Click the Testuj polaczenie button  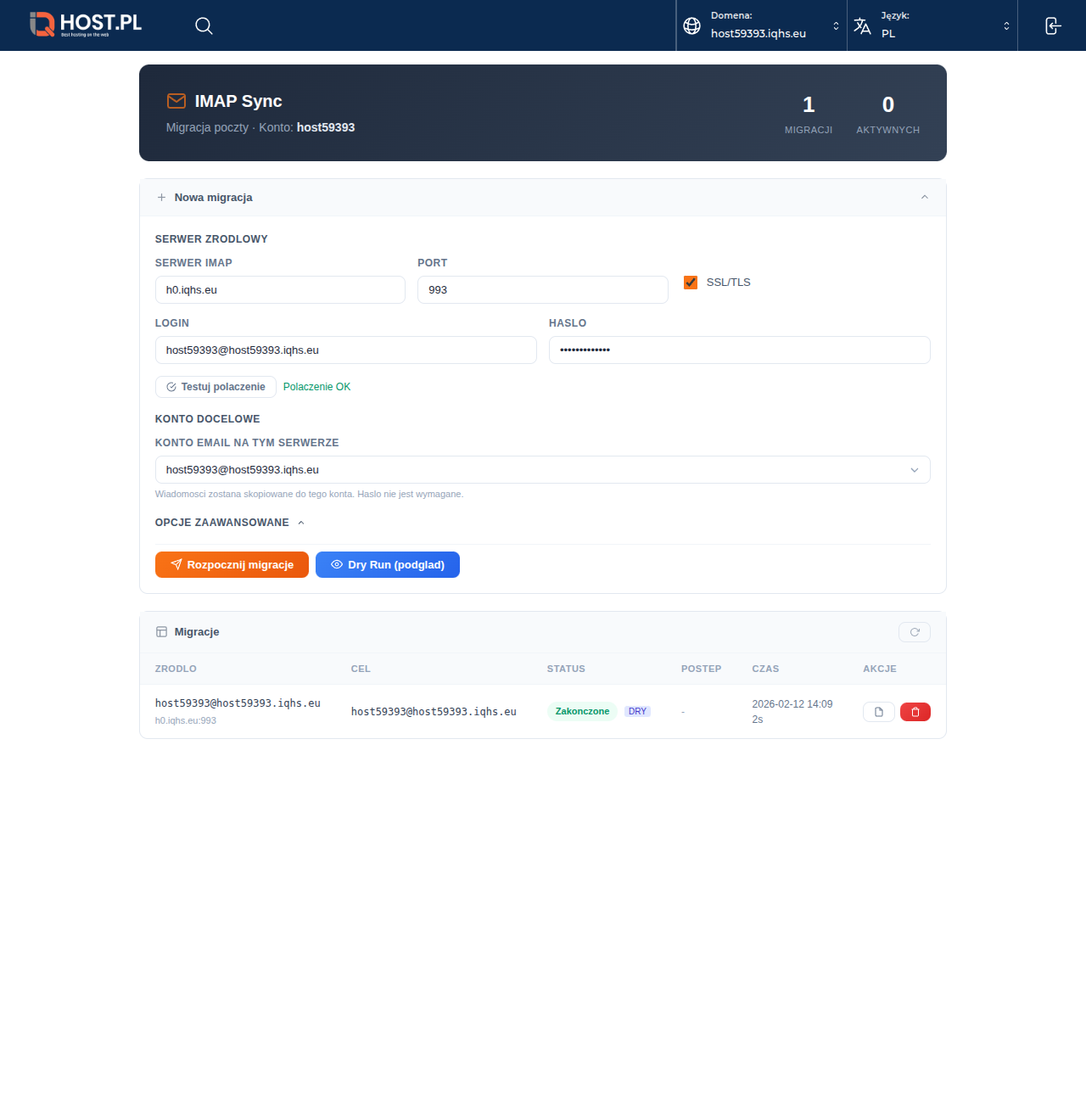point(216,387)
